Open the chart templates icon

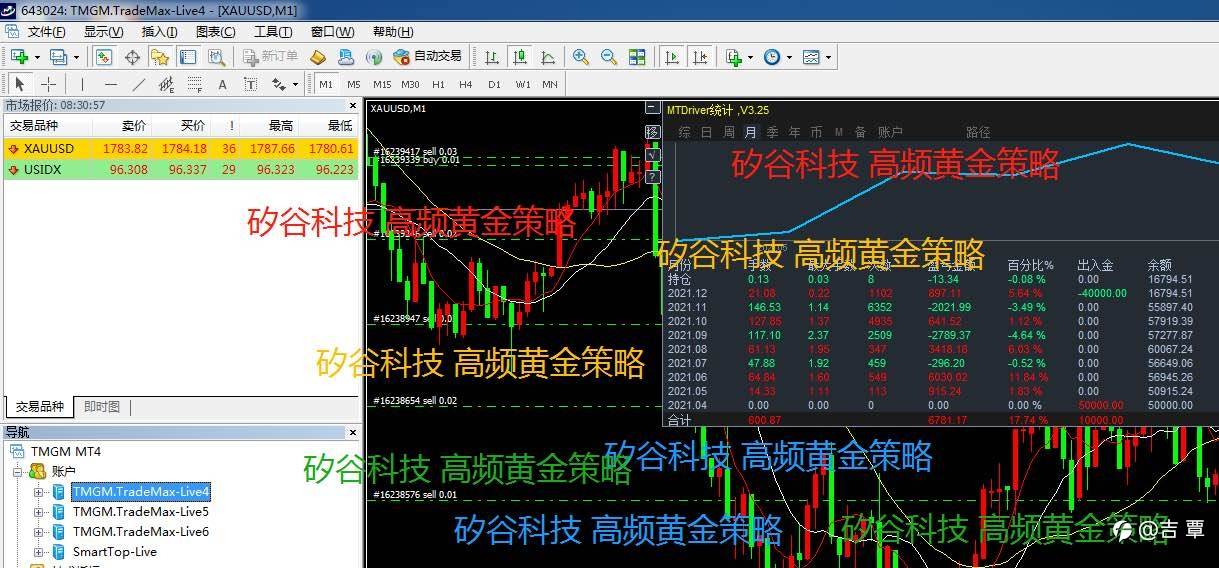(x=811, y=57)
